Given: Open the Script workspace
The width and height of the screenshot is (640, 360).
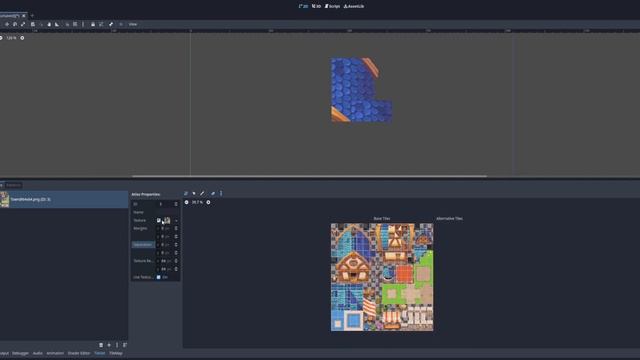Looking at the screenshot, I should tap(332, 6).
